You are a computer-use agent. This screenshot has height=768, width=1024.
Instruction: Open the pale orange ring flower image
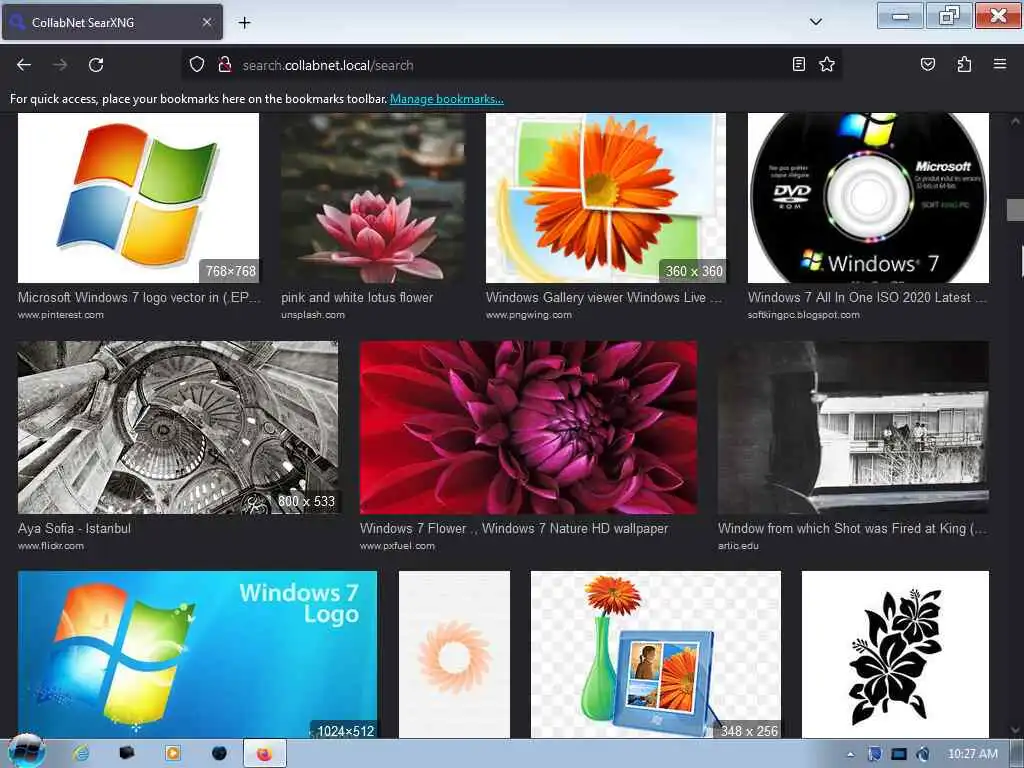(454, 655)
